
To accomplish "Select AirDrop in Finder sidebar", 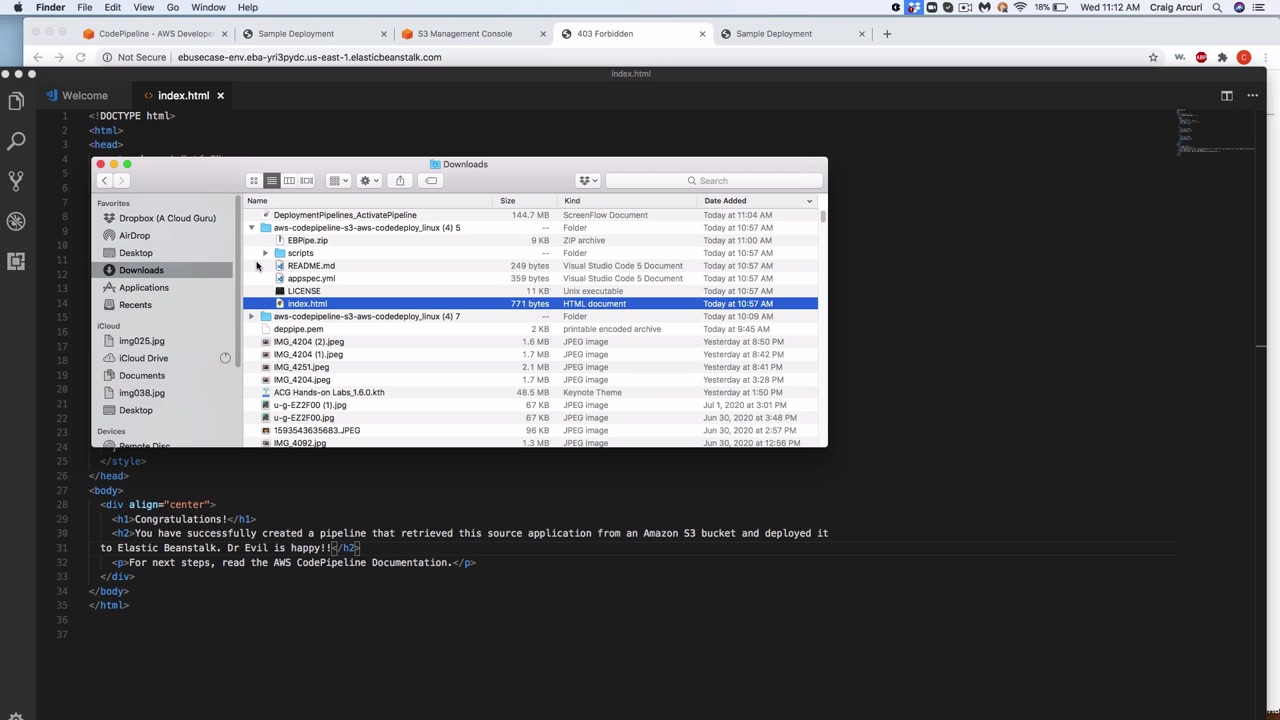I will [x=134, y=236].
